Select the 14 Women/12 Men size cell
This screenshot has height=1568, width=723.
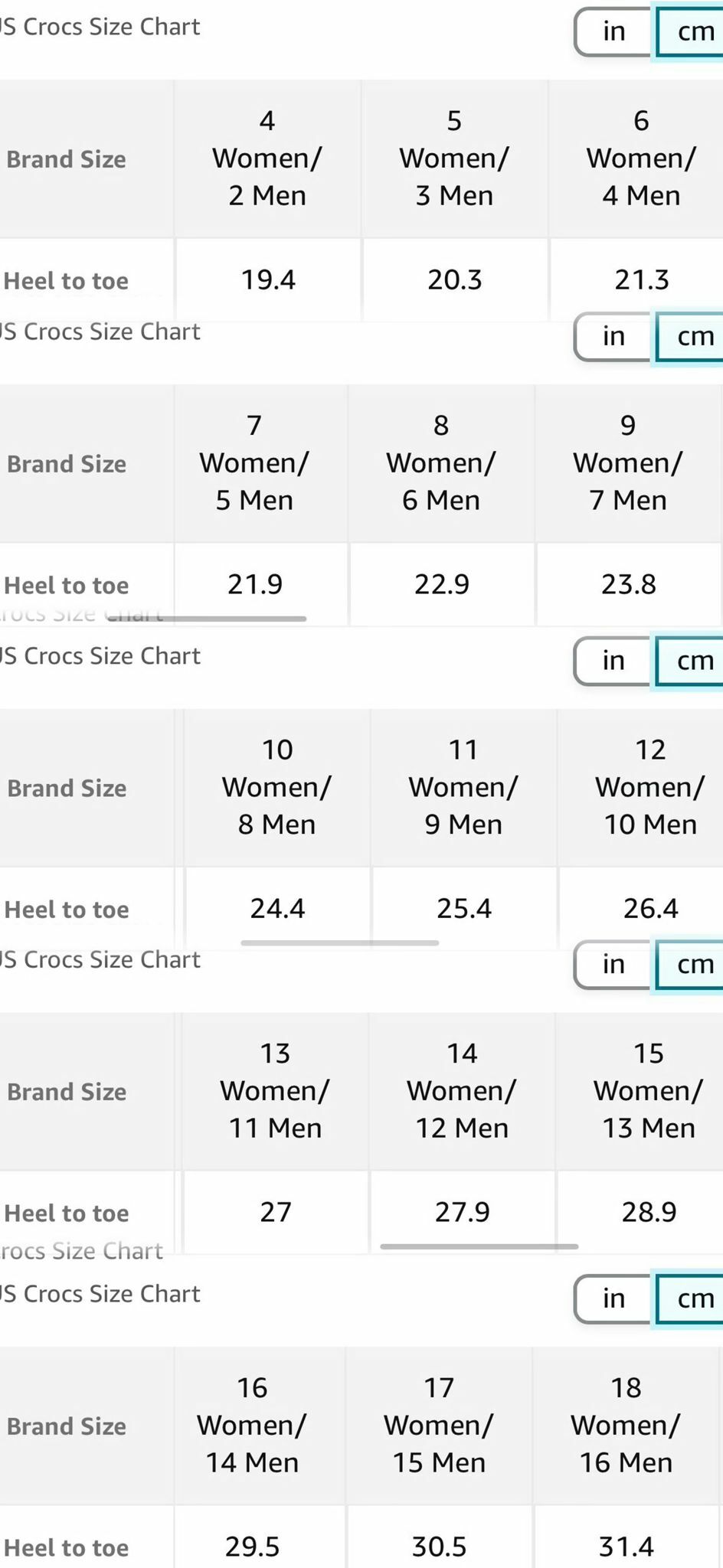click(x=461, y=1090)
